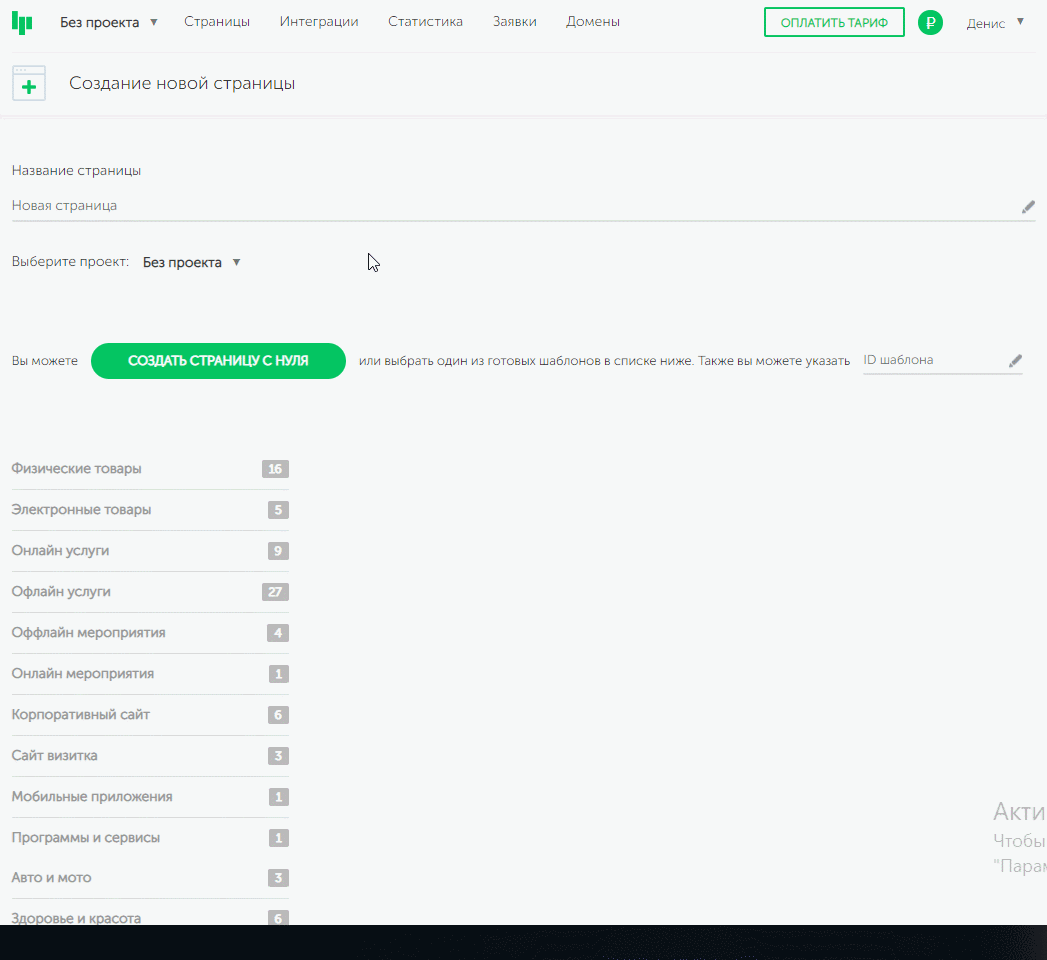
Task: Open the 'Выберите проект' project selector
Action: [191, 262]
